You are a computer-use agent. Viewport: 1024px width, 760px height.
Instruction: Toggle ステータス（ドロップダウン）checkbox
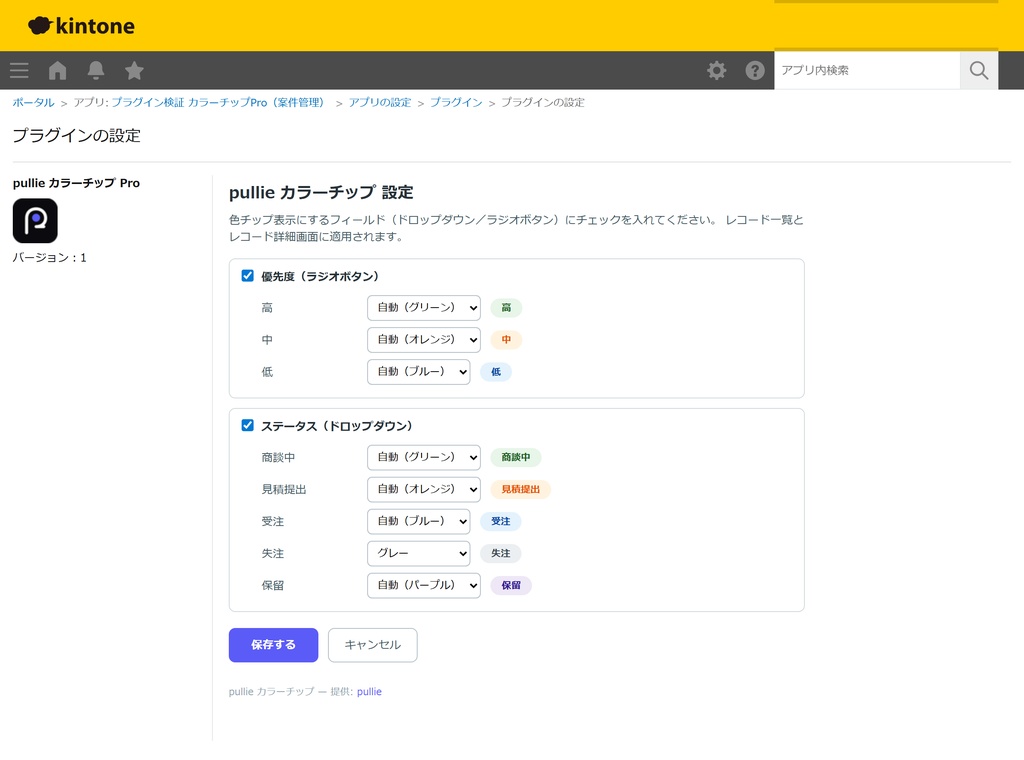(x=248, y=425)
